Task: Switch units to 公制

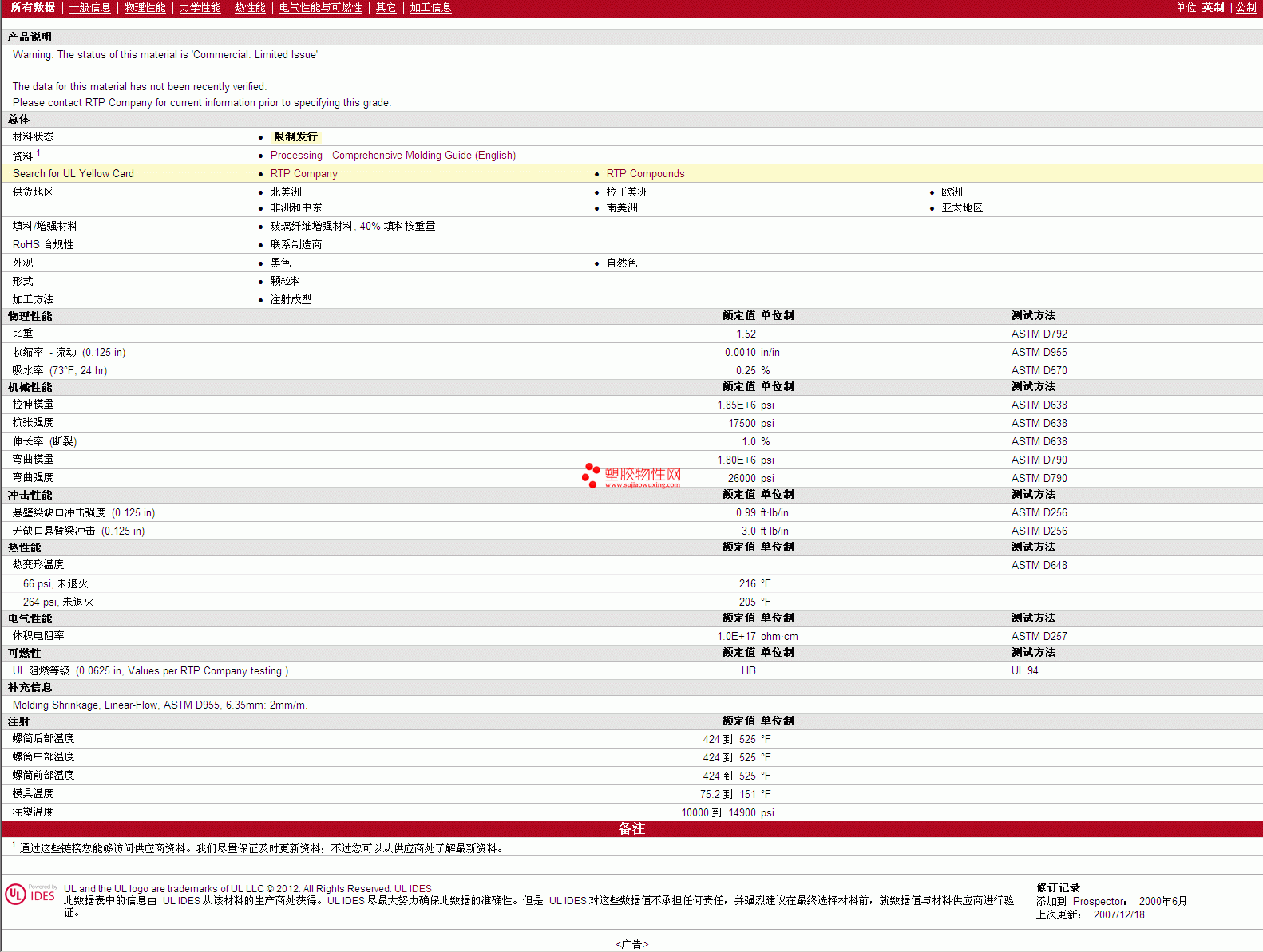Action: tap(1246, 7)
